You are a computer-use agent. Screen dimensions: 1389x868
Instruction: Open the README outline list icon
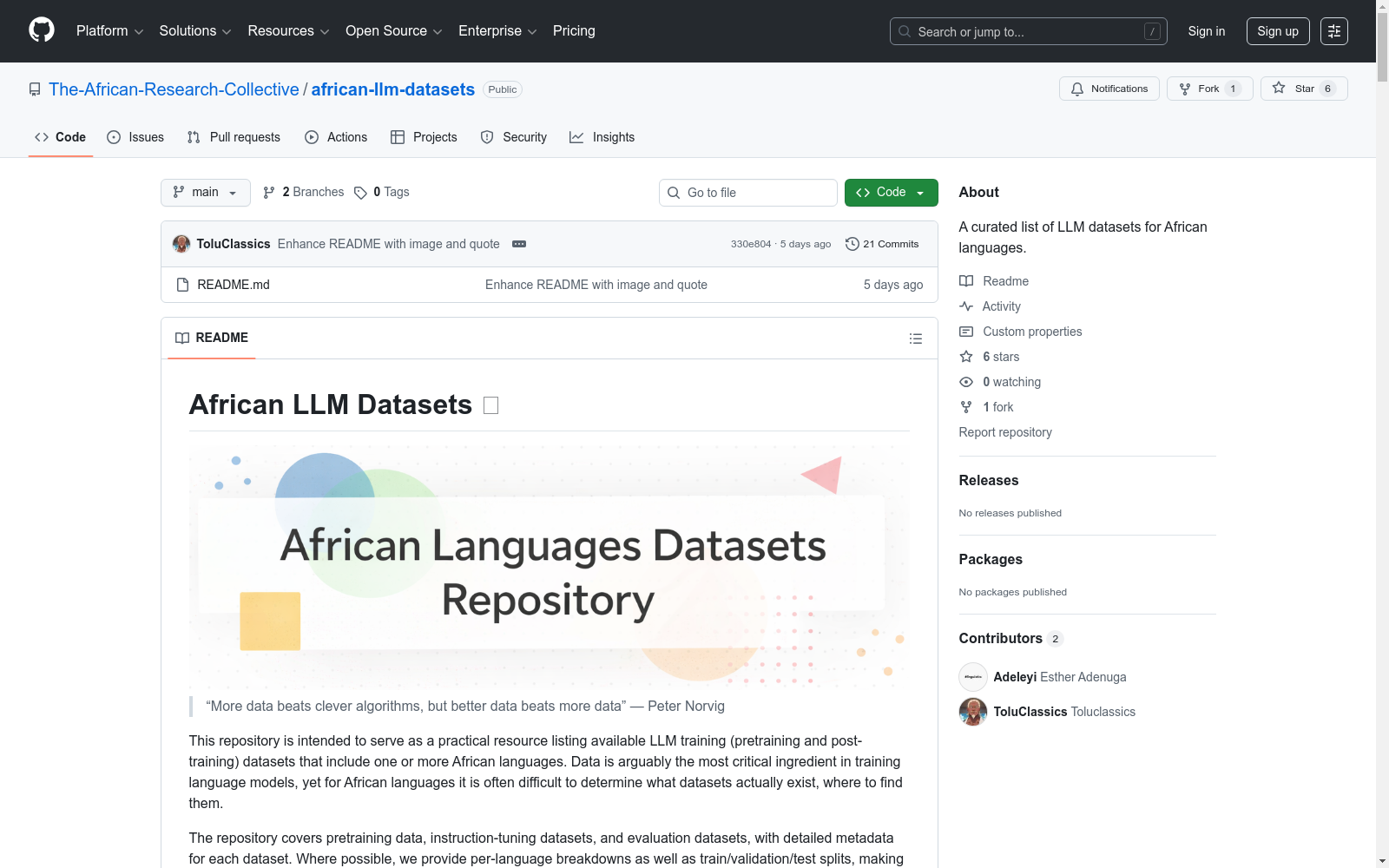click(x=915, y=339)
